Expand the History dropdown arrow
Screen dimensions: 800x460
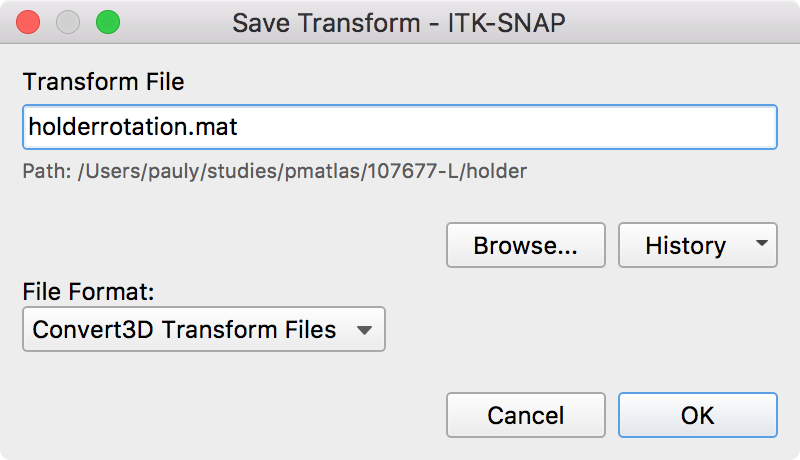click(762, 243)
